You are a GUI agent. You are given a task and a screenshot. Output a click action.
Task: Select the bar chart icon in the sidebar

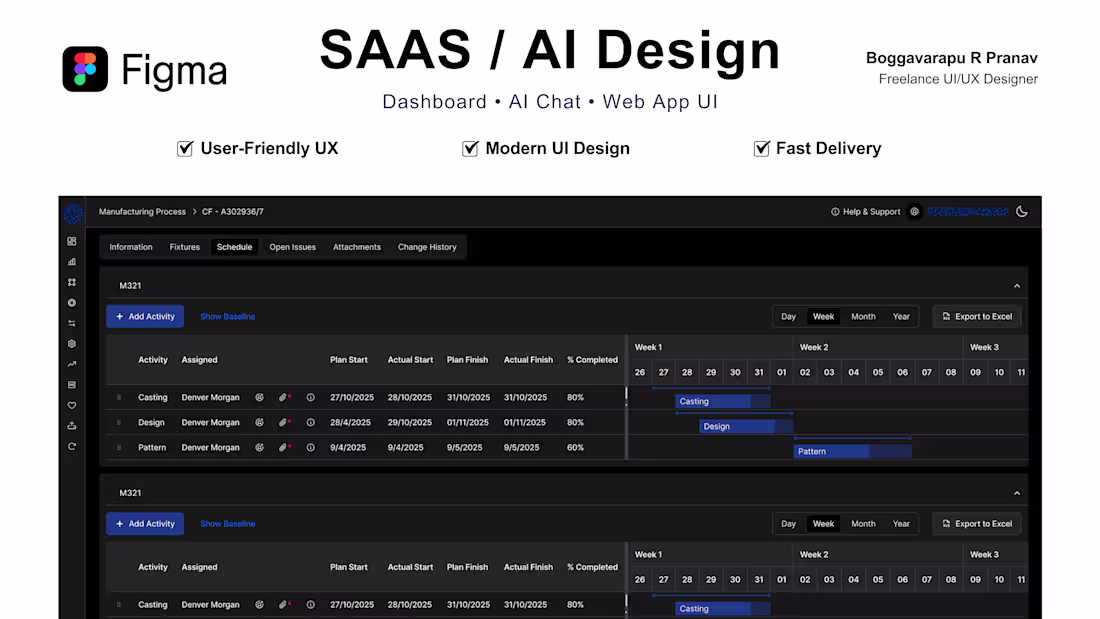coord(71,262)
